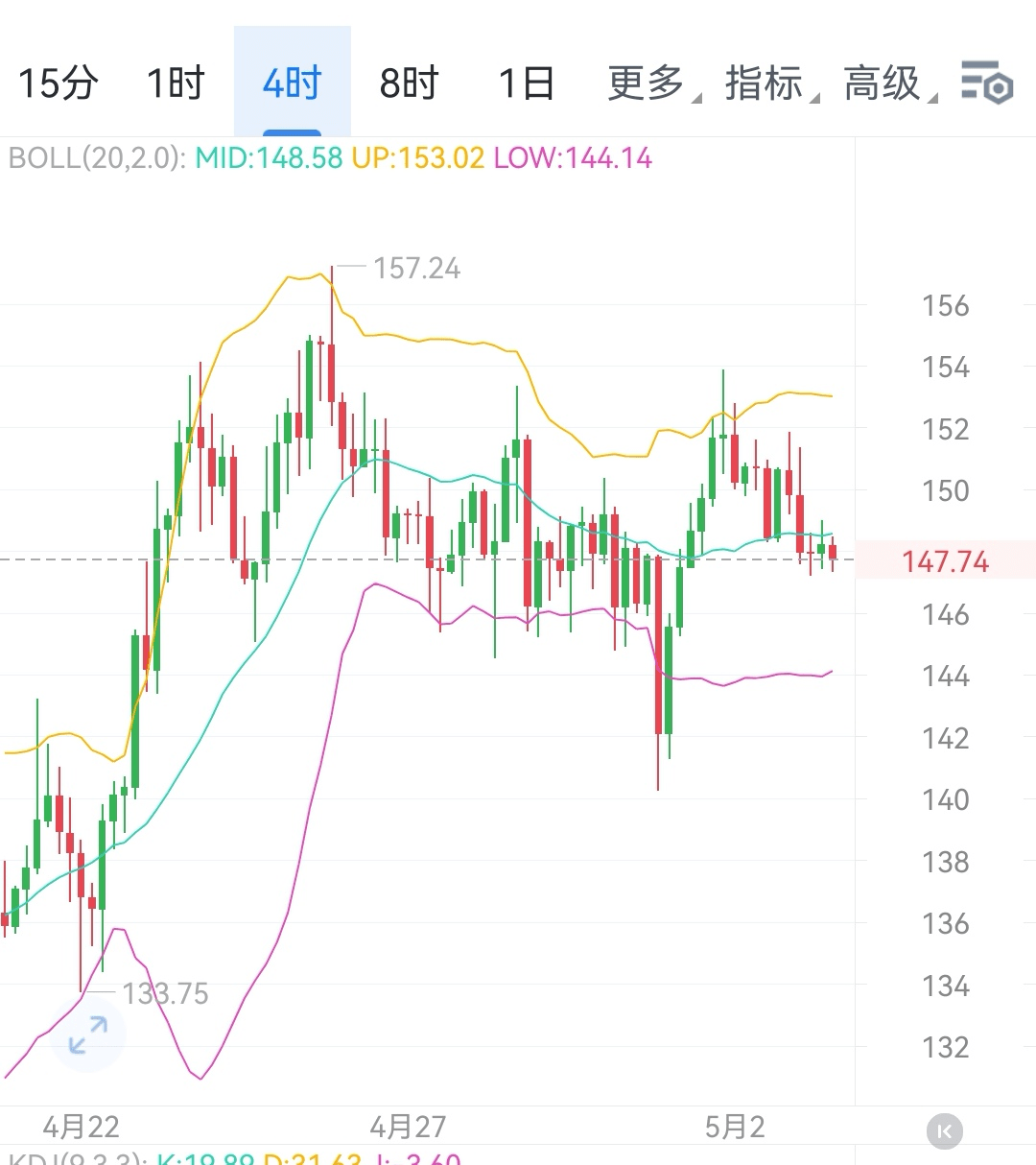Switch chart to 1日 interval
Screen dimensions: 1036x1165
tap(527, 83)
